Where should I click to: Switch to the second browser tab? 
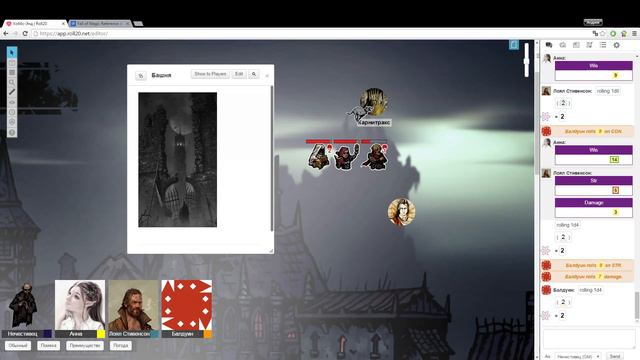pos(100,24)
